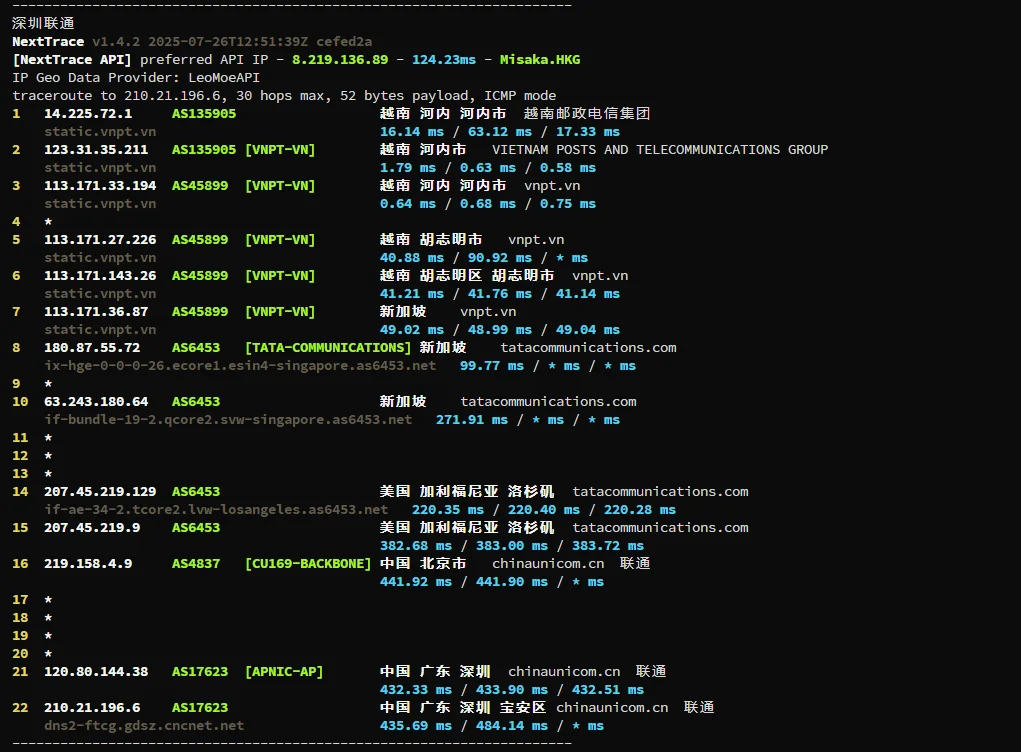
Task: Click the API latency 124.23ms
Action: click(x=443, y=60)
